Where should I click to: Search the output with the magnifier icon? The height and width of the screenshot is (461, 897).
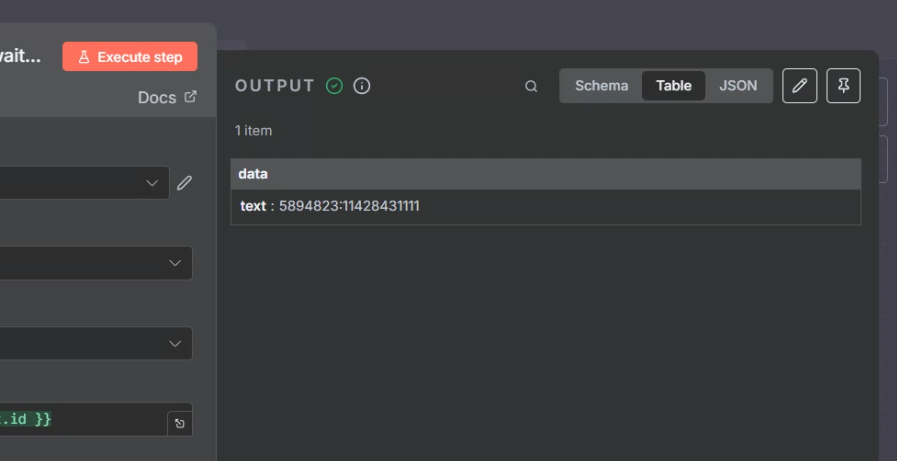tap(531, 86)
